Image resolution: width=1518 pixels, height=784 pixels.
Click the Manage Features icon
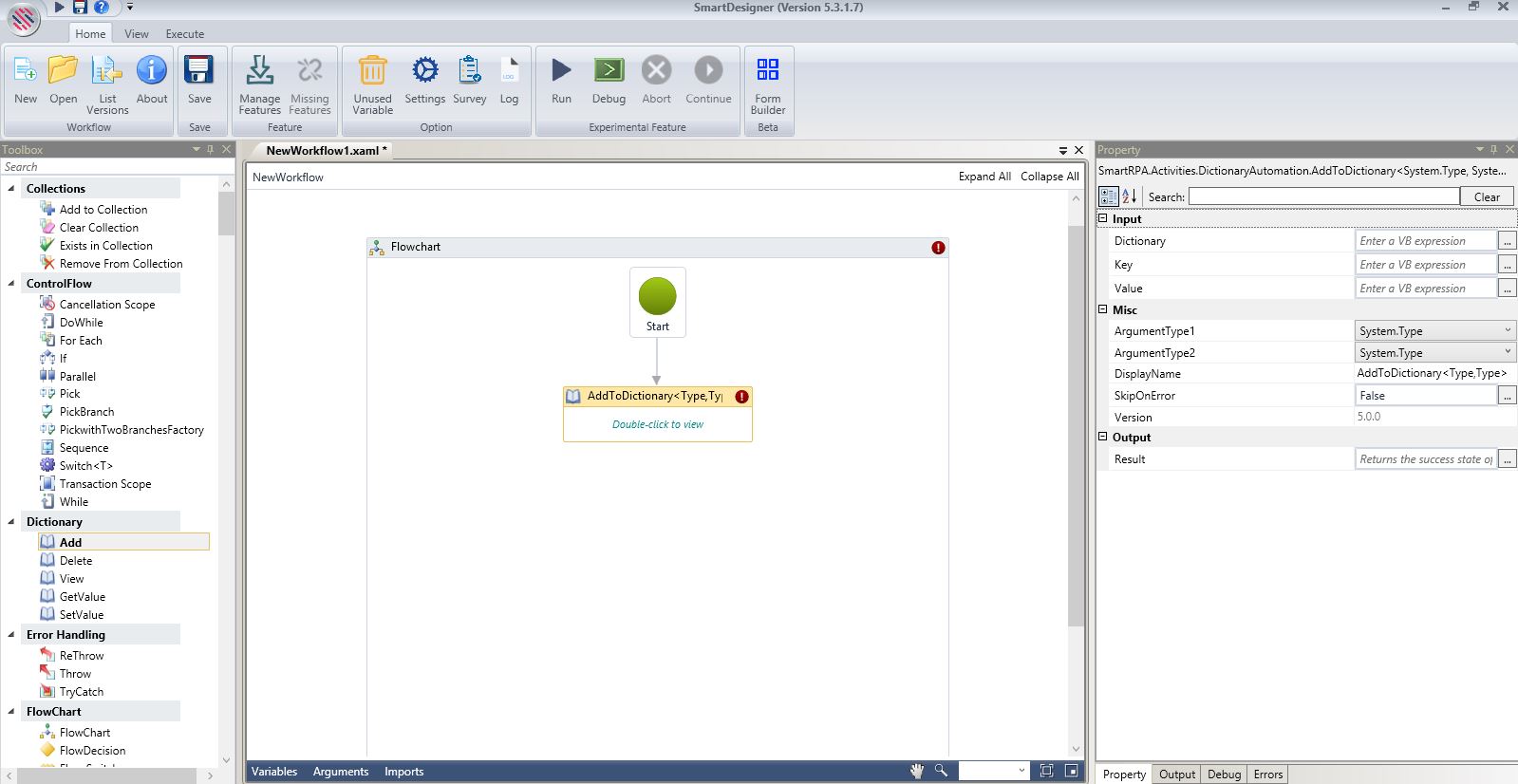(259, 71)
